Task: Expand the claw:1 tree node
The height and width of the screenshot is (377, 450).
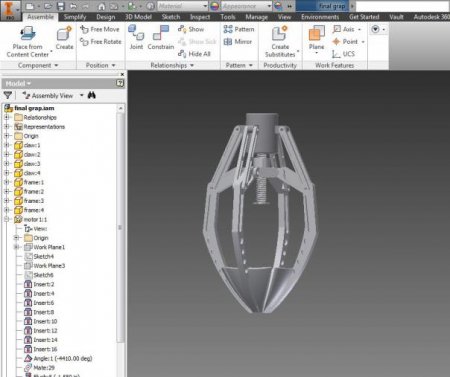Action: (7, 145)
